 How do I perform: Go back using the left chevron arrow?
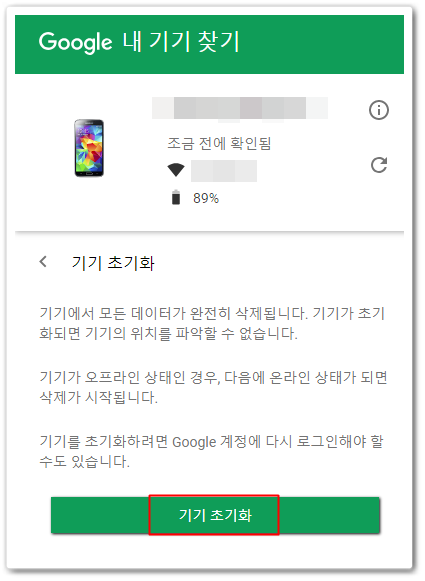tap(43, 262)
